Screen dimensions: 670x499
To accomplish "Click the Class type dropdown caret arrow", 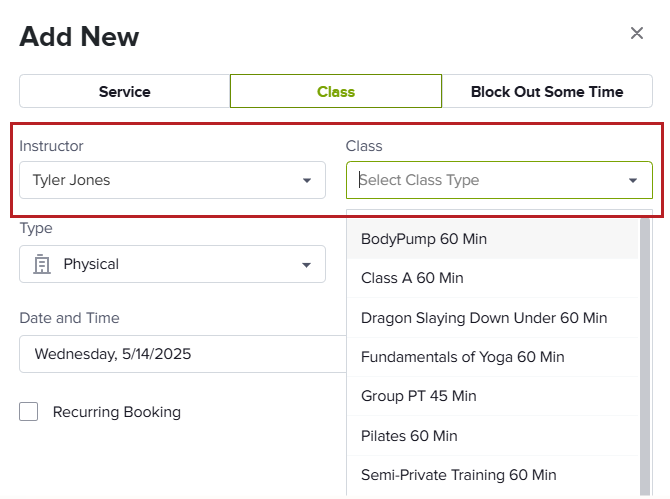I will (633, 180).
